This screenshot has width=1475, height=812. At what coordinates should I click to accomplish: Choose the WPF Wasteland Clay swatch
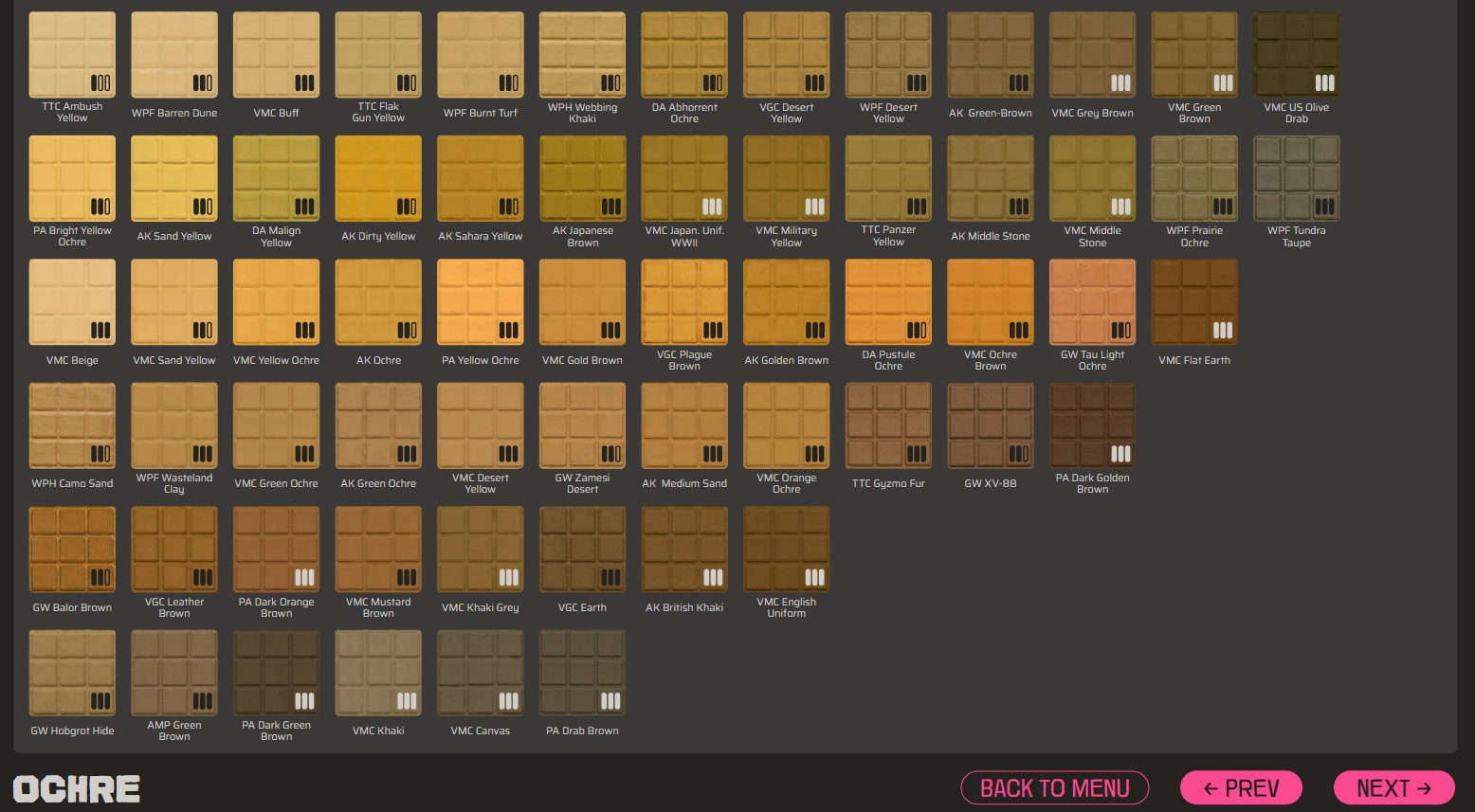[x=174, y=426]
